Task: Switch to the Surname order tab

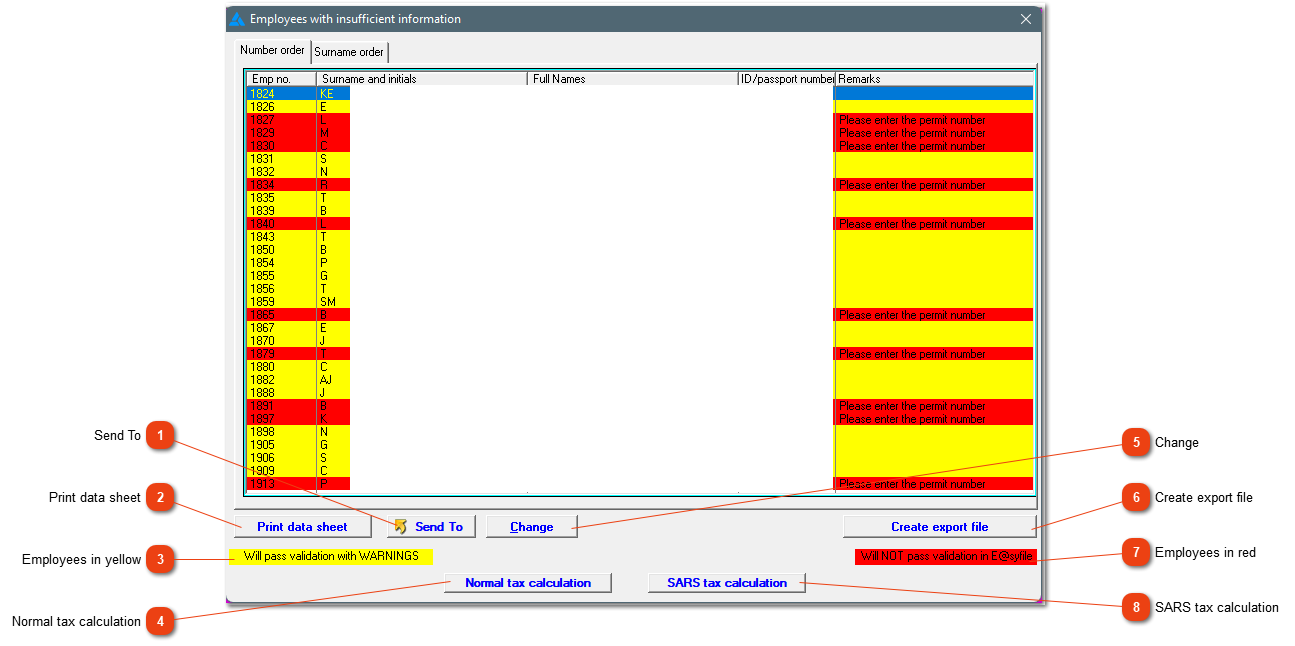Action: (x=349, y=52)
